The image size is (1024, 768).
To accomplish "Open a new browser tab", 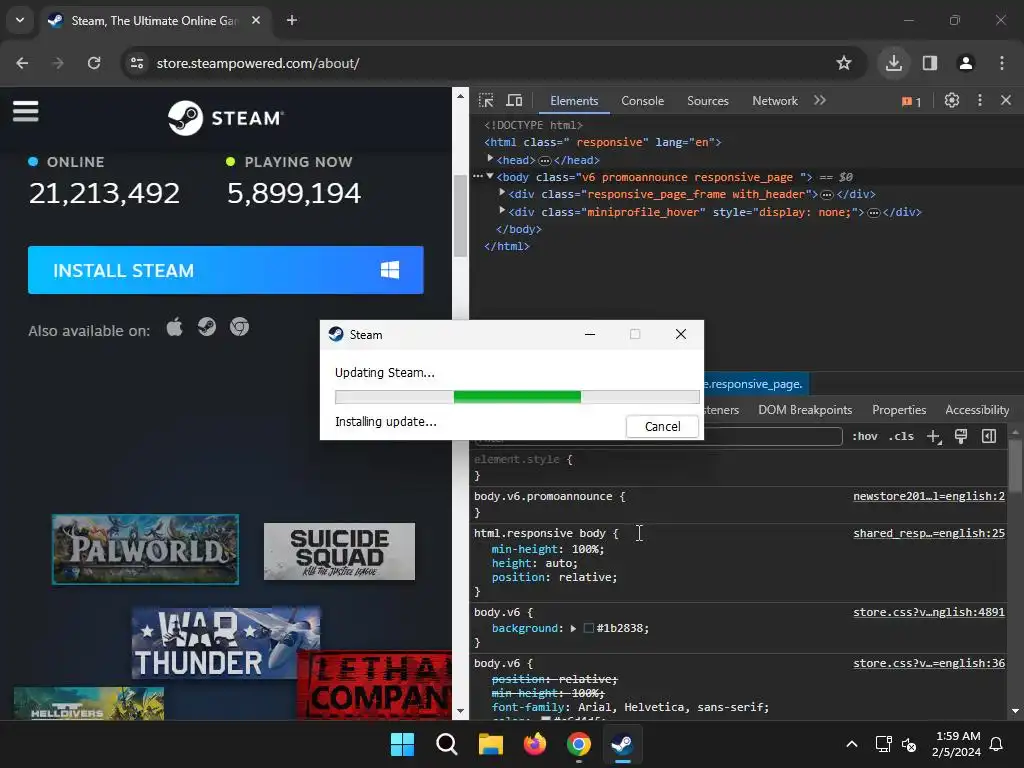I will click(292, 20).
